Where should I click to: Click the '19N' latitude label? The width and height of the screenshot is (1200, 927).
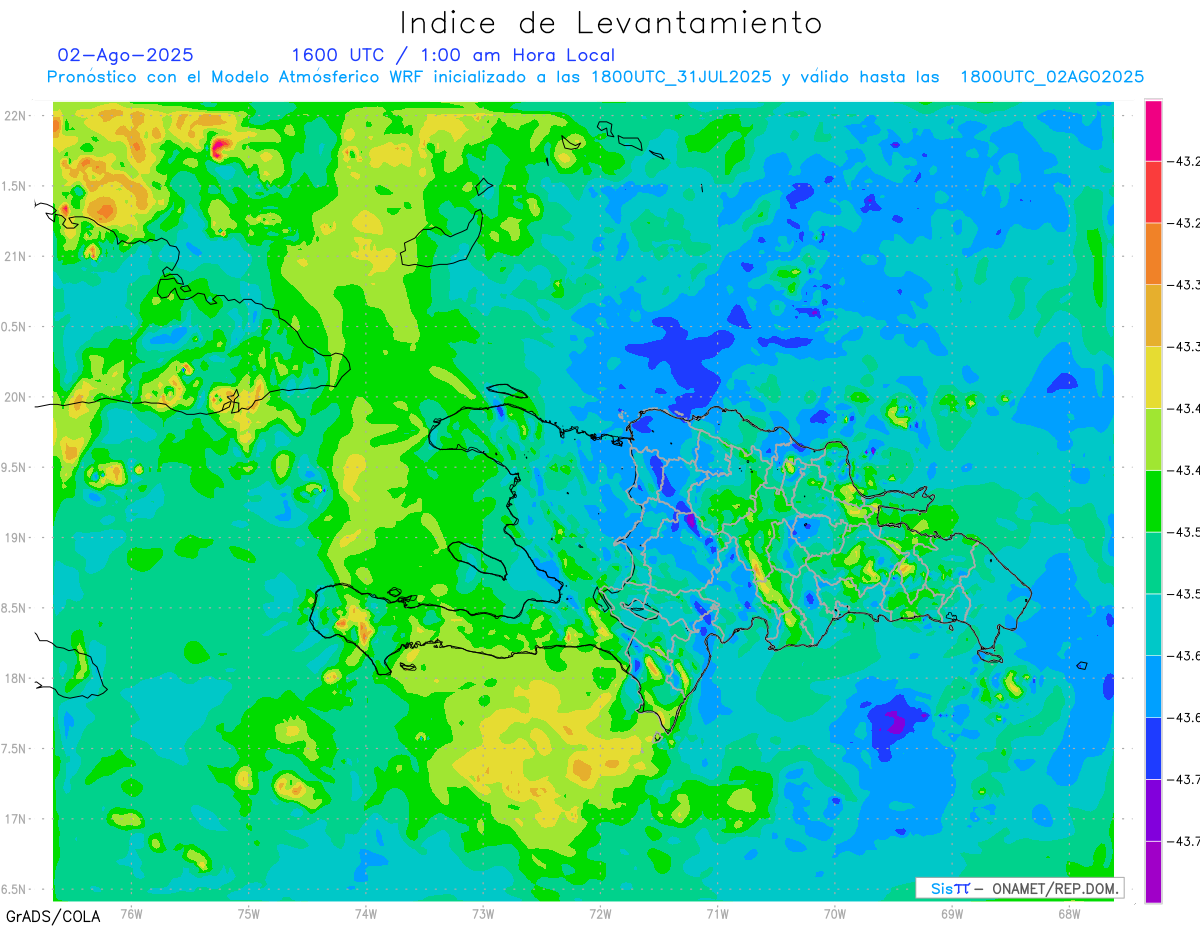click(16, 537)
